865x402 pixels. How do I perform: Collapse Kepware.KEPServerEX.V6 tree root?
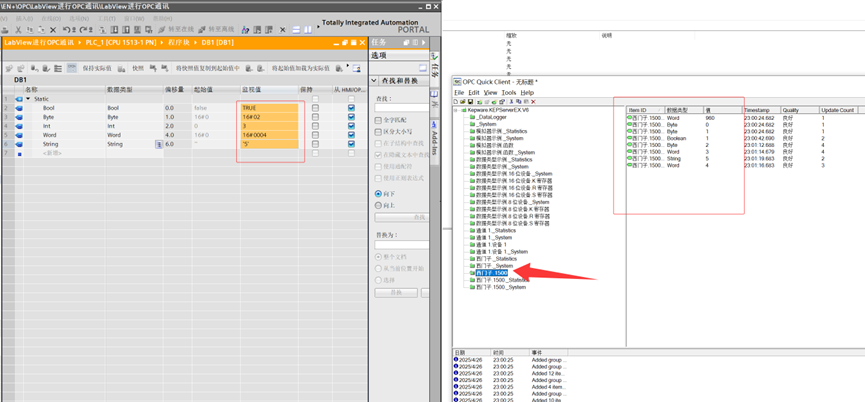[456, 110]
